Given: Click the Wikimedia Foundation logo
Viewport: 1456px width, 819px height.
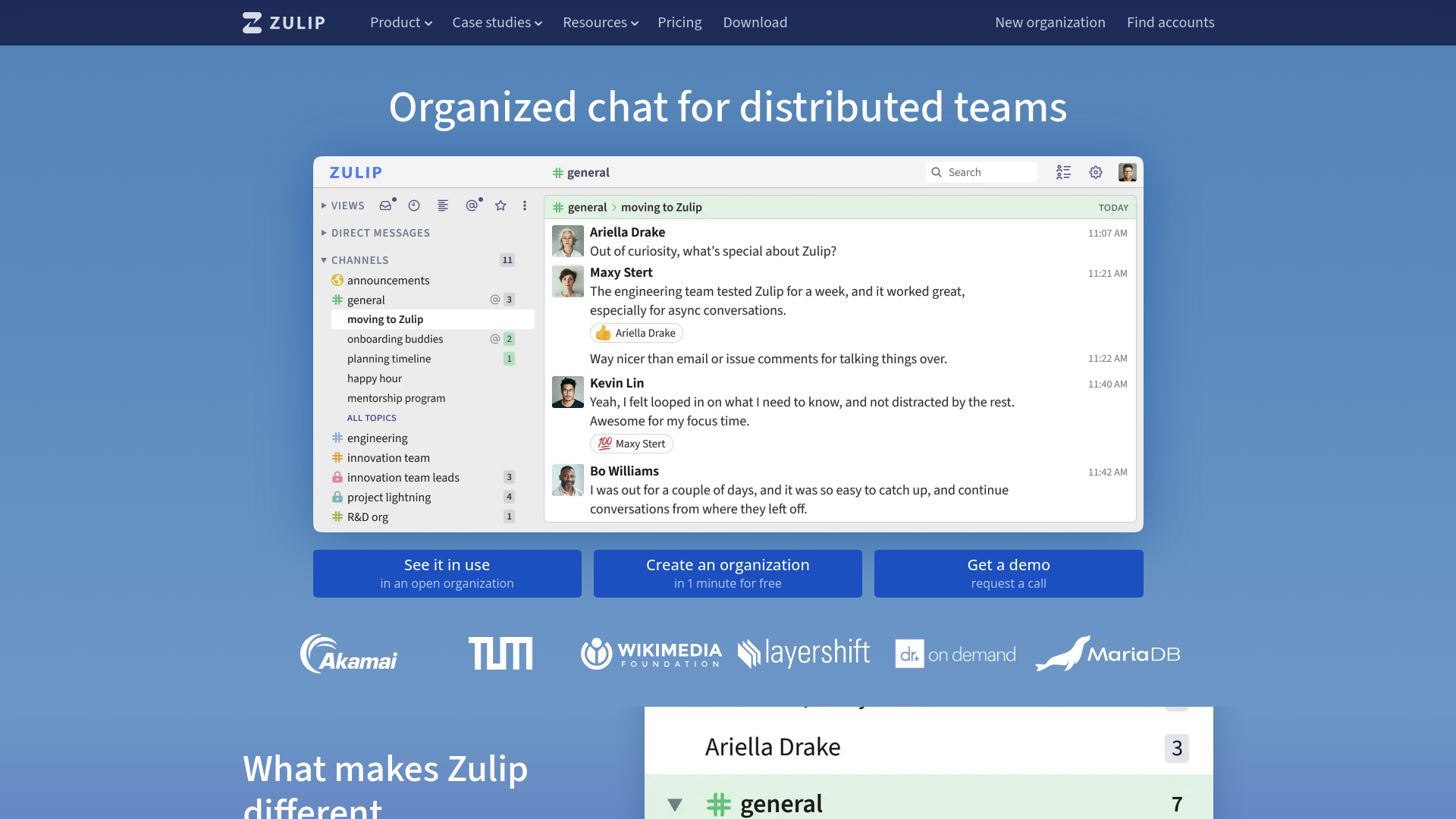Looking at the screenshot, I should pos(651,654).
